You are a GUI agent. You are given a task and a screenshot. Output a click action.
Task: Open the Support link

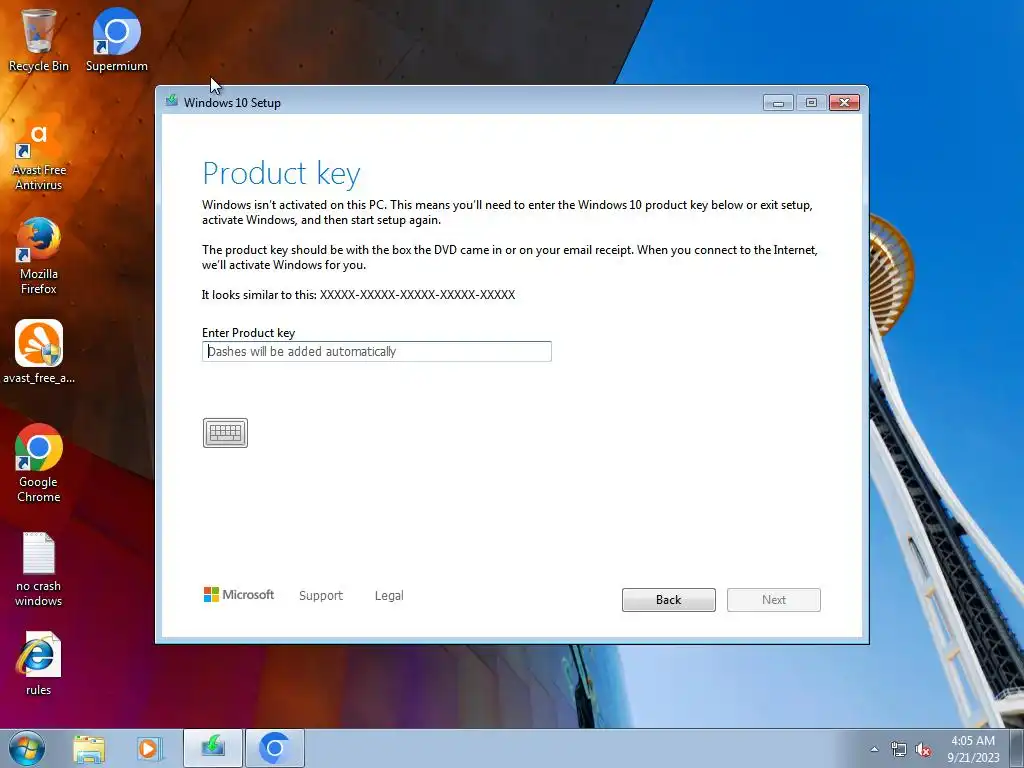321,596
